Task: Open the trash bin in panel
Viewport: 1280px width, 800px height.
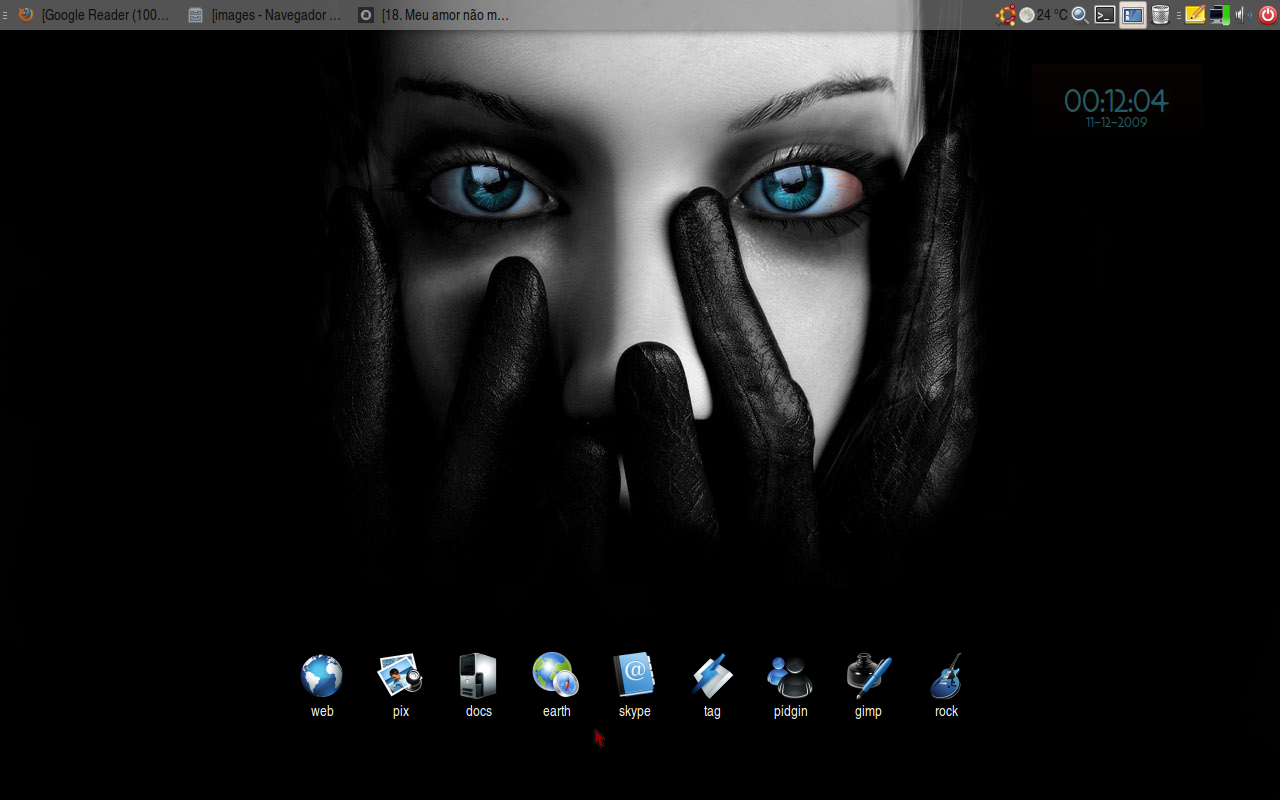Action: click(x=1160, y=15)
